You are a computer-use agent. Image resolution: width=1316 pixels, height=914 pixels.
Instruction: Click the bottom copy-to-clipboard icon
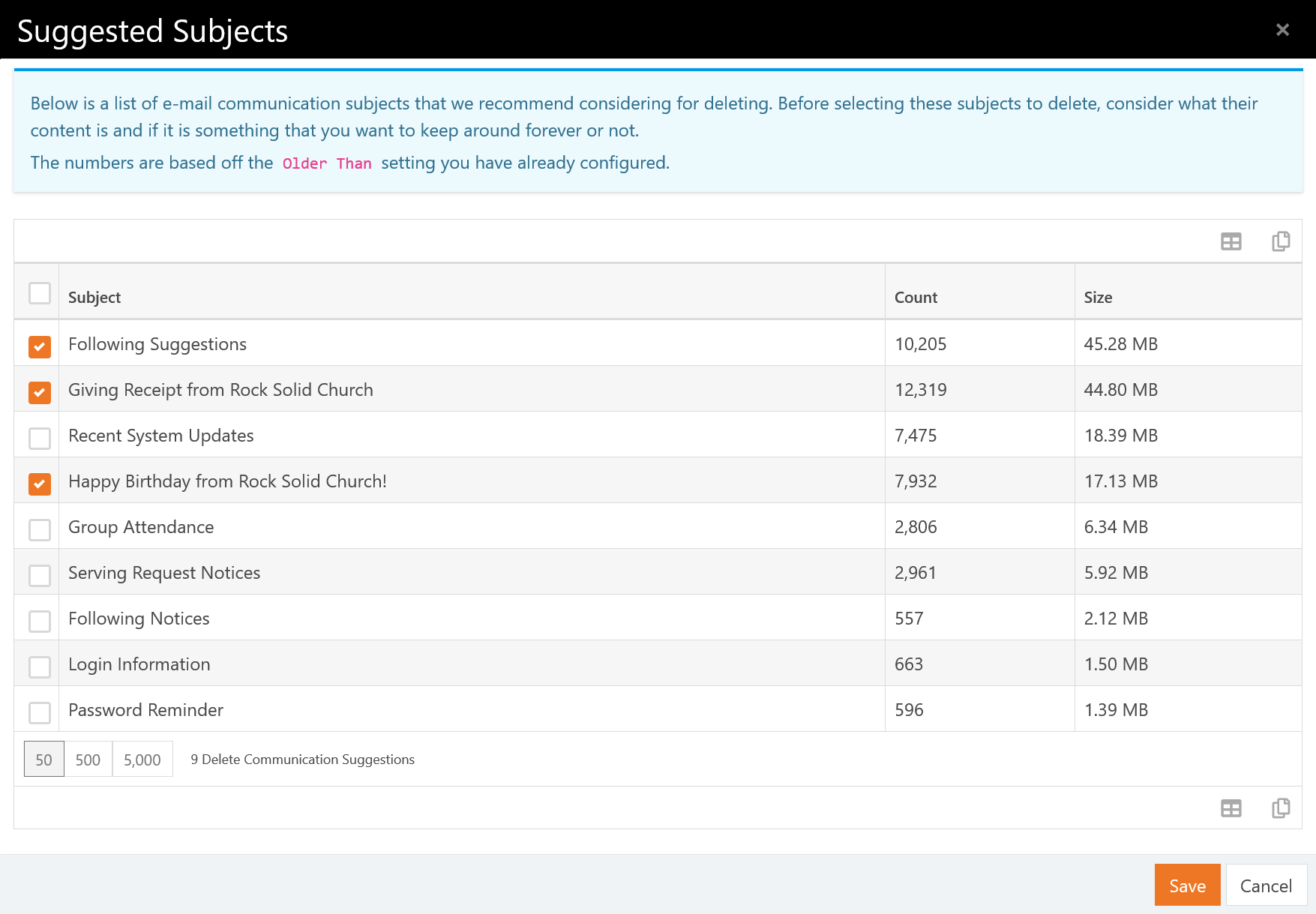1281,808
